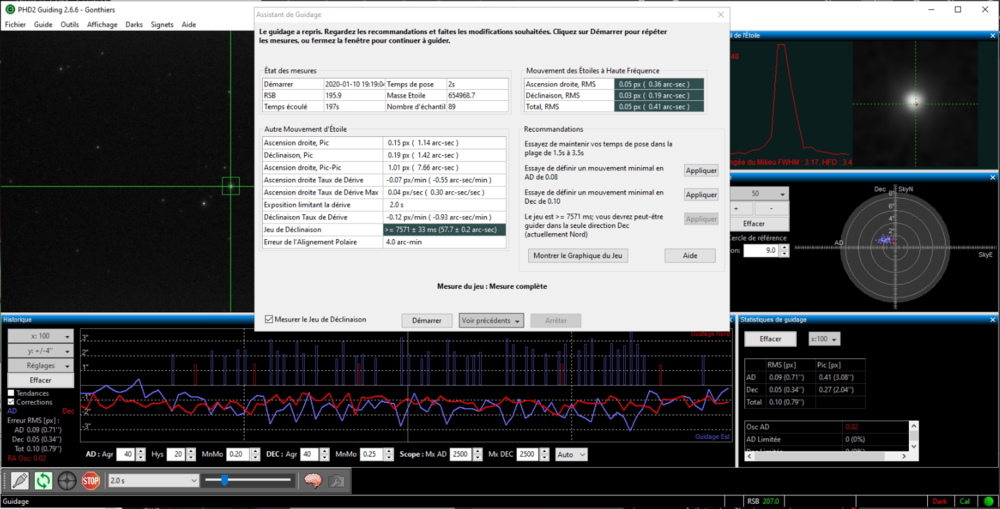Image resolution: width=1000 pixels, height=509 pixels.
Task: Open the 50 dropdown in target panel
Action: 759,193
